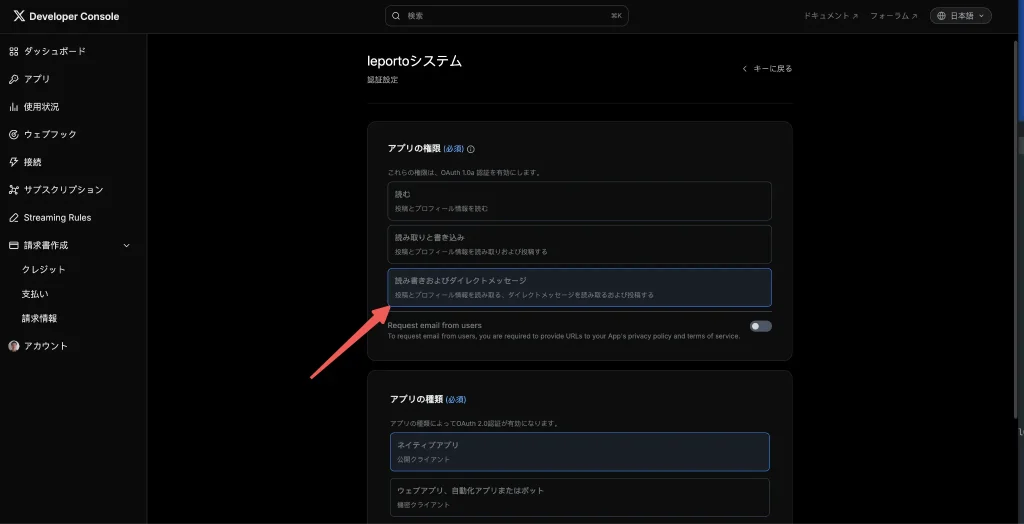This screenshot has width=1024, height=524.
Task: Click info icon next to アプリの権限
Action: pos(471,149)
